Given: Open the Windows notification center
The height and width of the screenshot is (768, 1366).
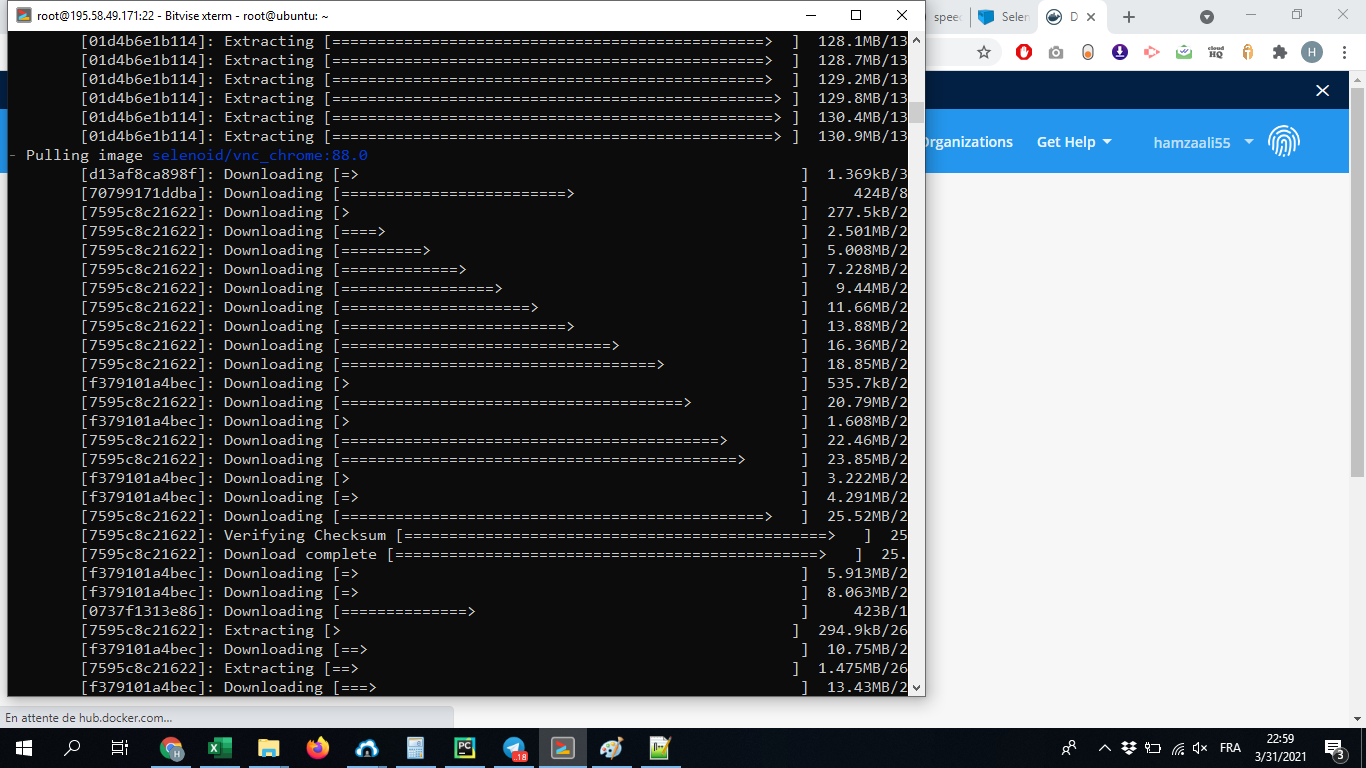Looking at the screenshot, I should coord(1335,748).
